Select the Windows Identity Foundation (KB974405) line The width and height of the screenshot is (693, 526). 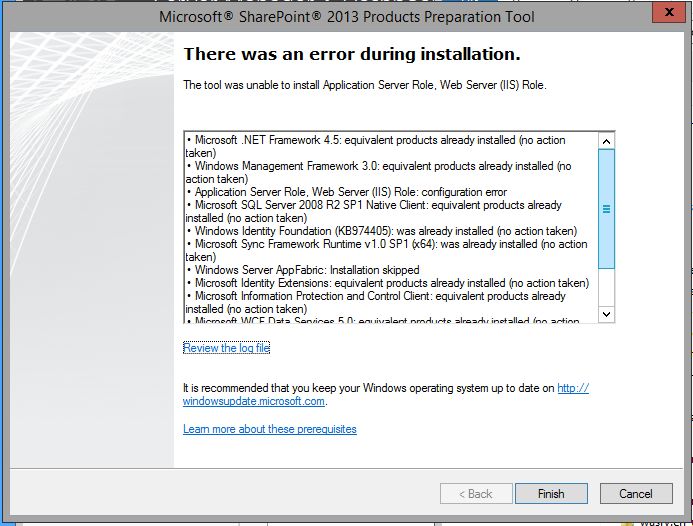click(x=381, y=231)
